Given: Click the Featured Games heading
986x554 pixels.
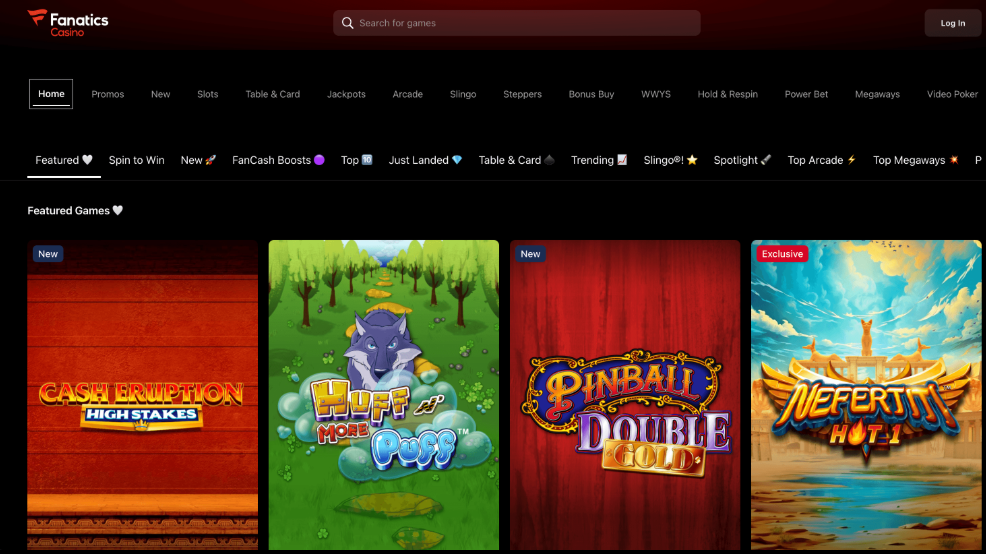Looking at the screenshot, I should pyautogui.click(x=75, y=211).
